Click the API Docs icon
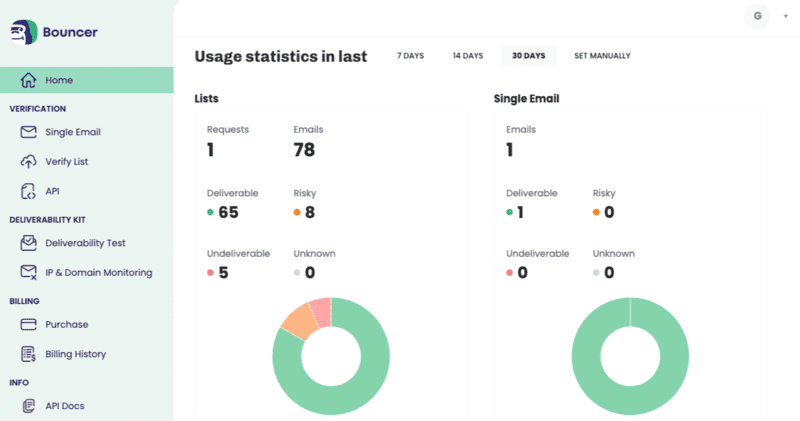Screen dimensions: 800x421 [x=28, y=405]
